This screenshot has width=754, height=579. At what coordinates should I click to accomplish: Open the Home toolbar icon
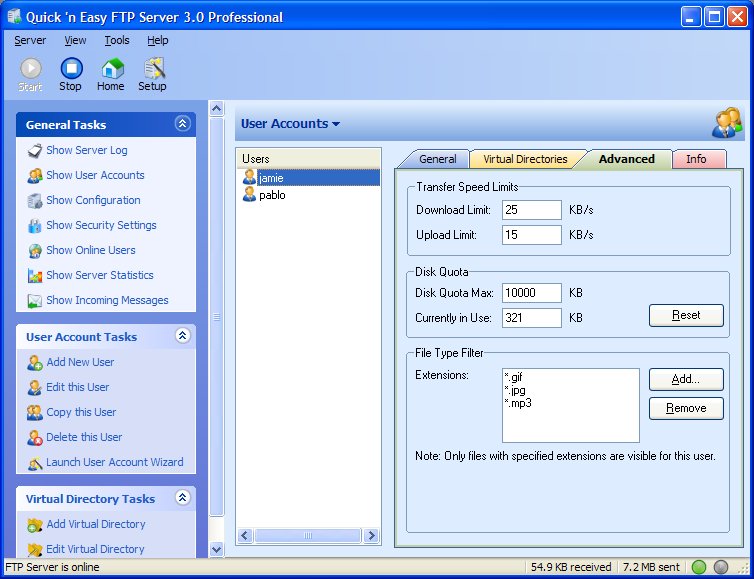point(112,69)
